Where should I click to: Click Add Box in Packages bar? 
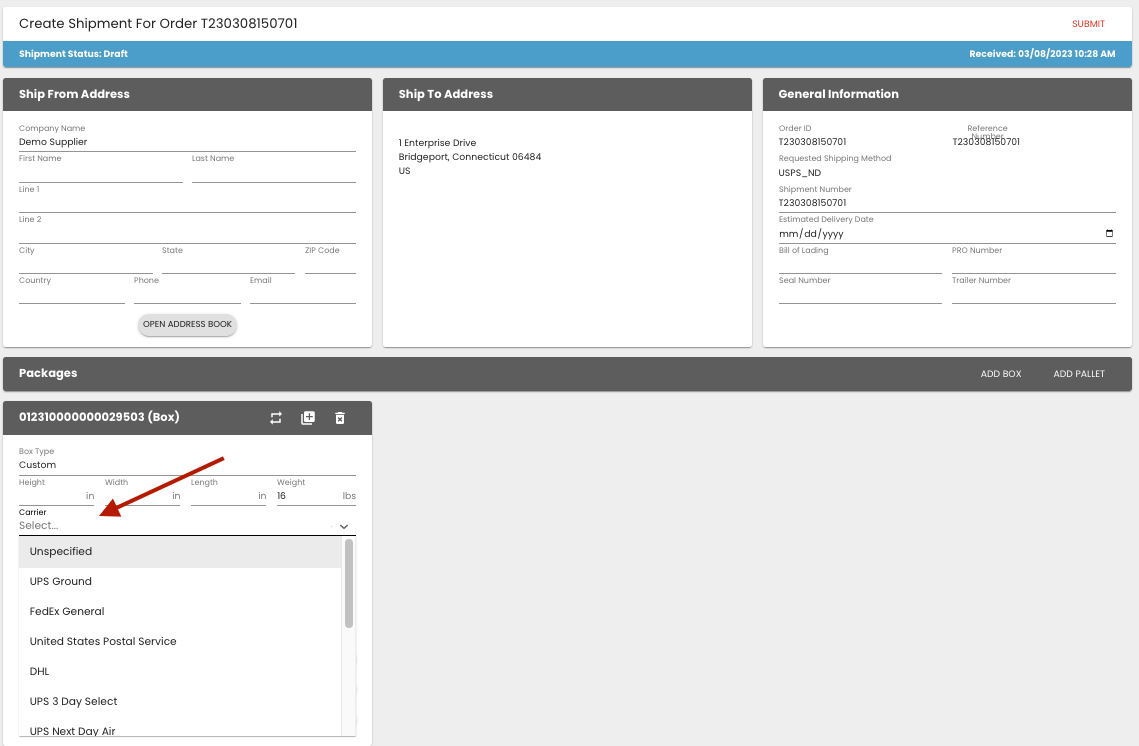click(1001, 374)
